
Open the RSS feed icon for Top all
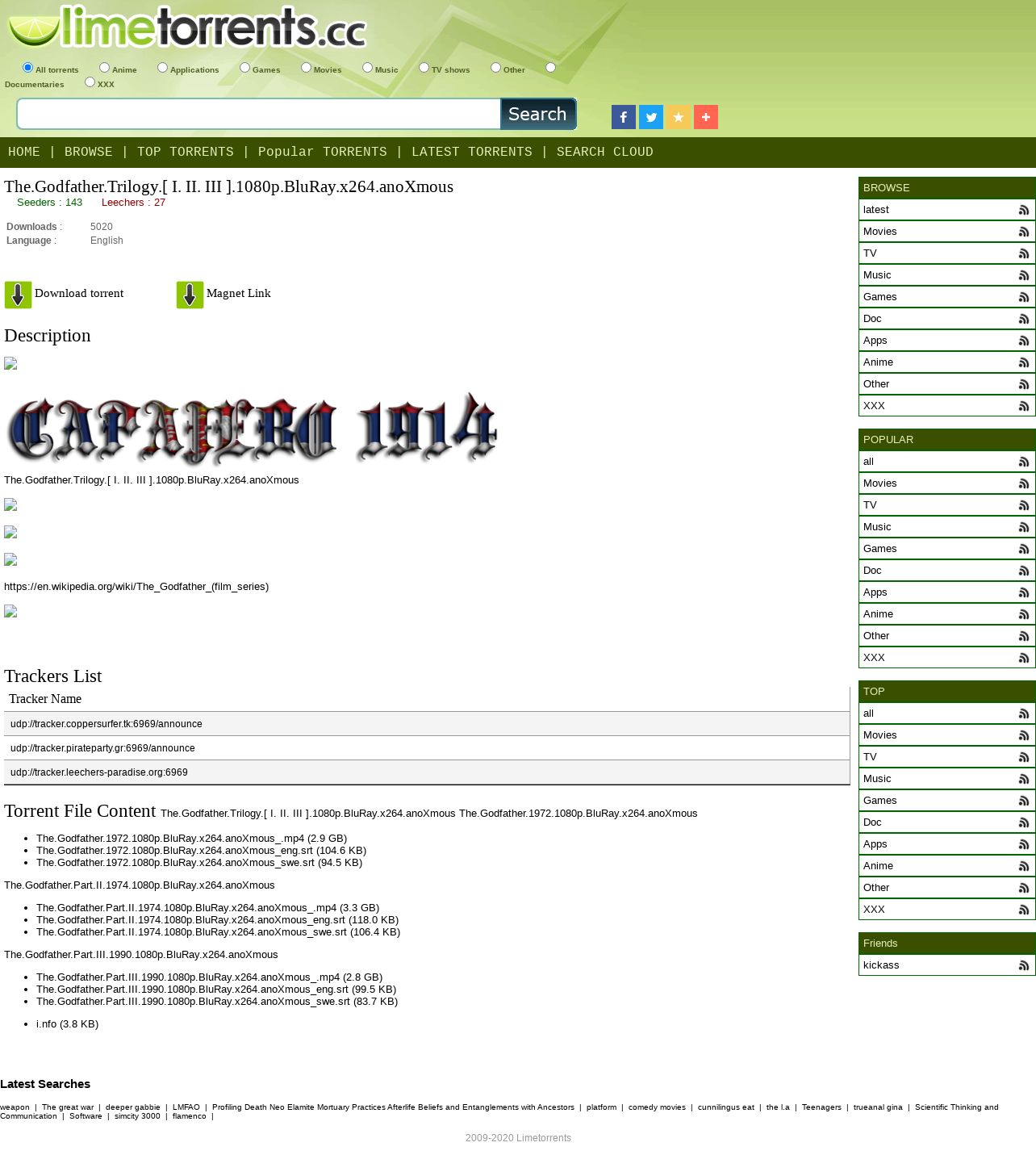[1024, 714]
